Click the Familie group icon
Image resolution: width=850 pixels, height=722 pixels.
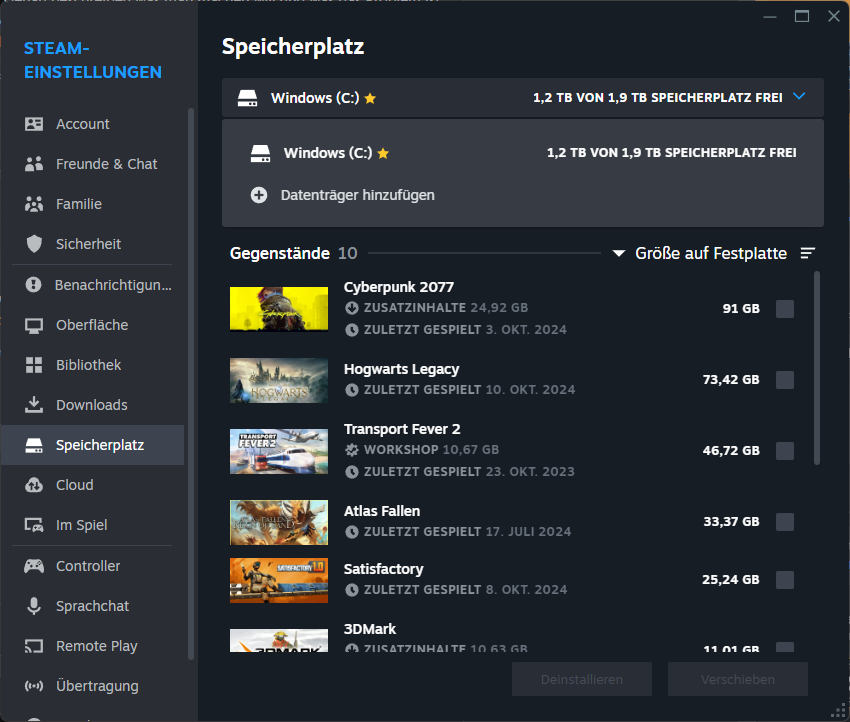click(x=34, y=204)
